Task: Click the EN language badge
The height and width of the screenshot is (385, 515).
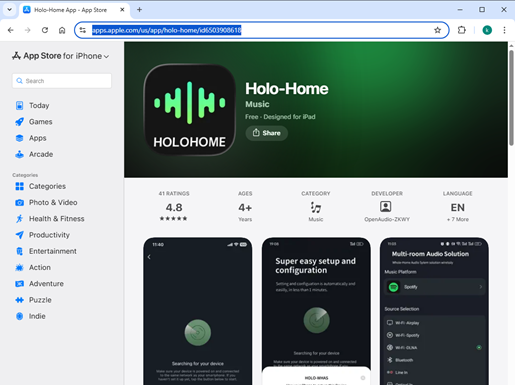Action: [457, 208]
